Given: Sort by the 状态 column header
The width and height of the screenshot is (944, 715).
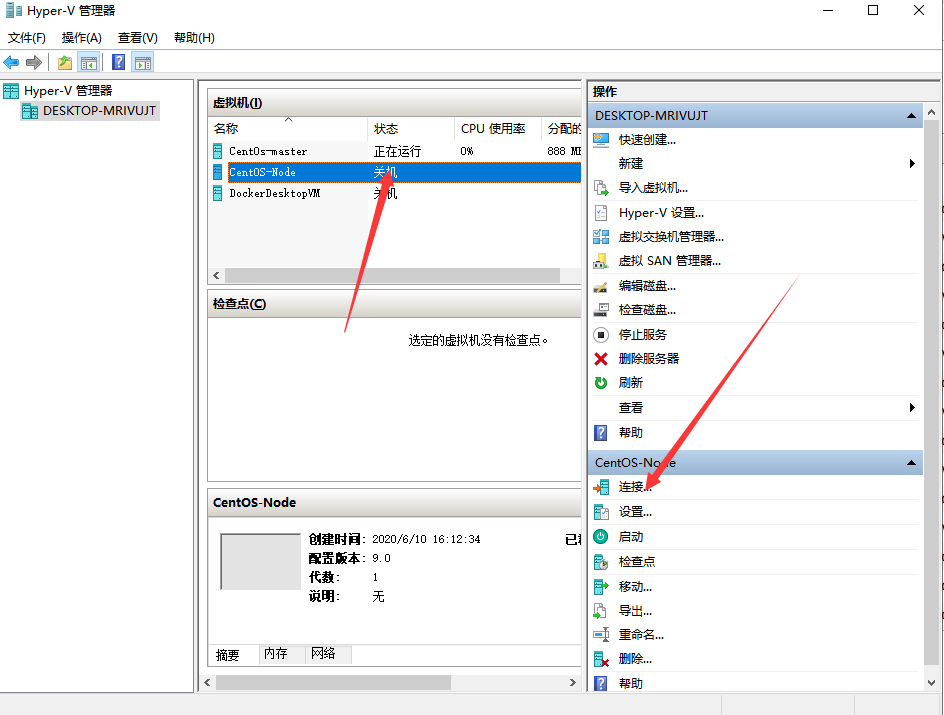Looking at the screenshot, I should click(x=411, y=129).
